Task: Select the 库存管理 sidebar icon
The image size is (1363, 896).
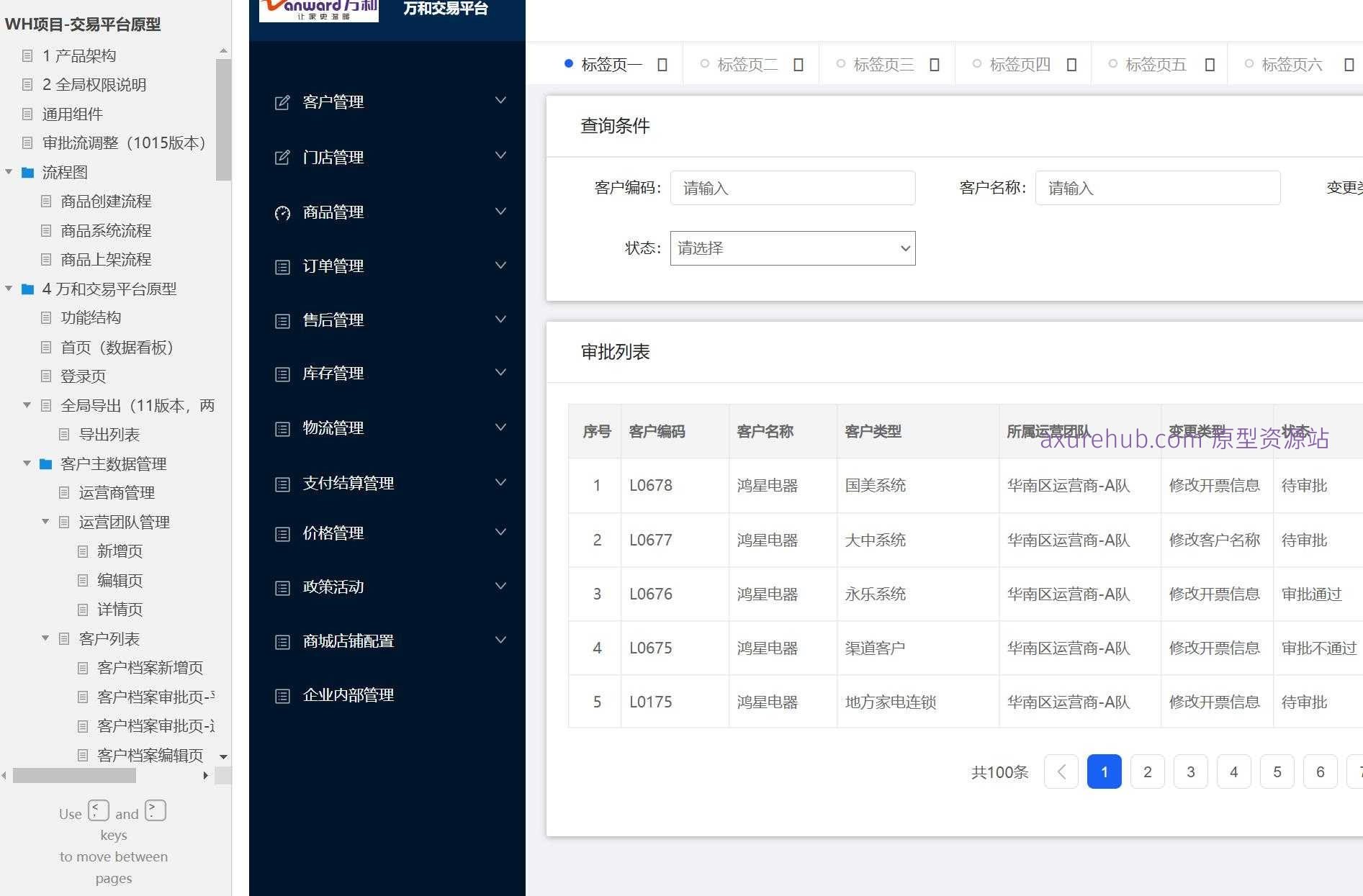Action: pyautogui.click(x=282, y=374)
